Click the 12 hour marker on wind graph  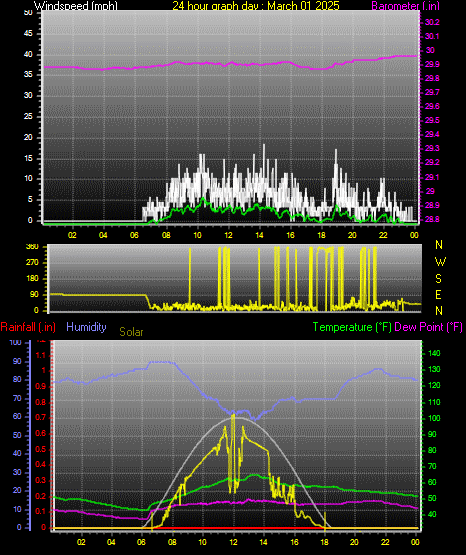click(228, 235)
